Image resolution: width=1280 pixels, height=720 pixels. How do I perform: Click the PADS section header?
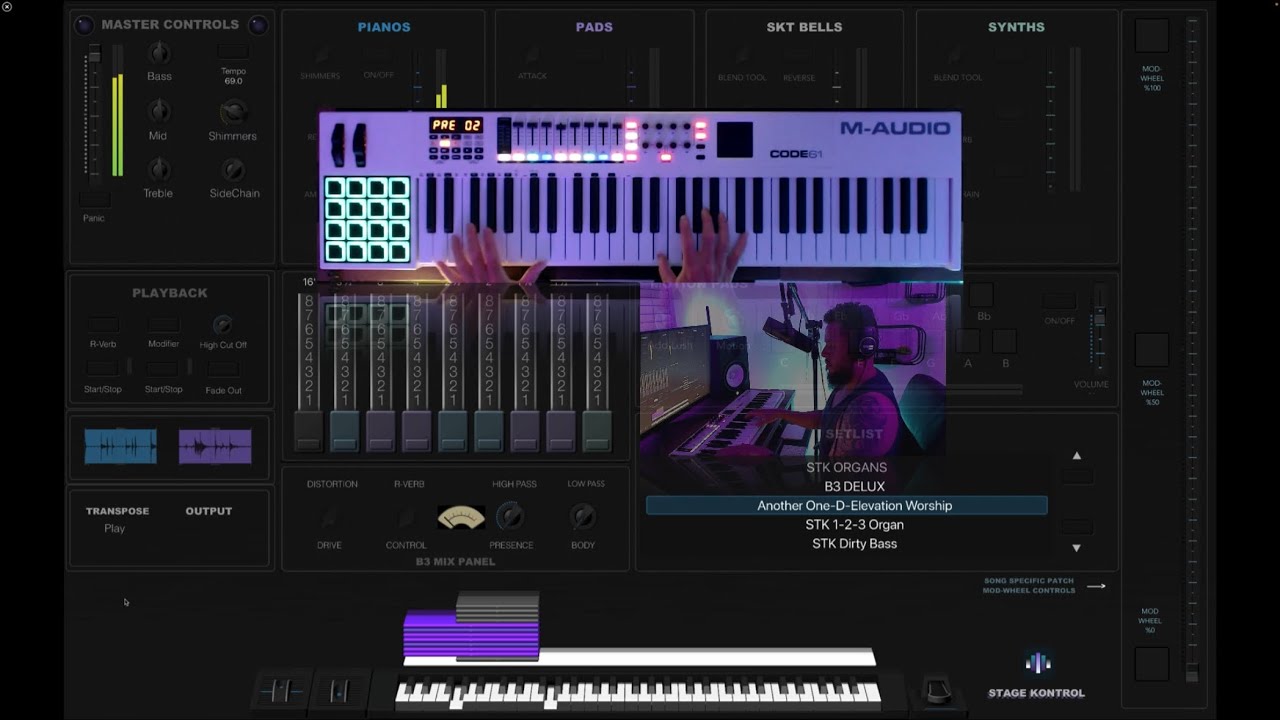pos(594,27)
